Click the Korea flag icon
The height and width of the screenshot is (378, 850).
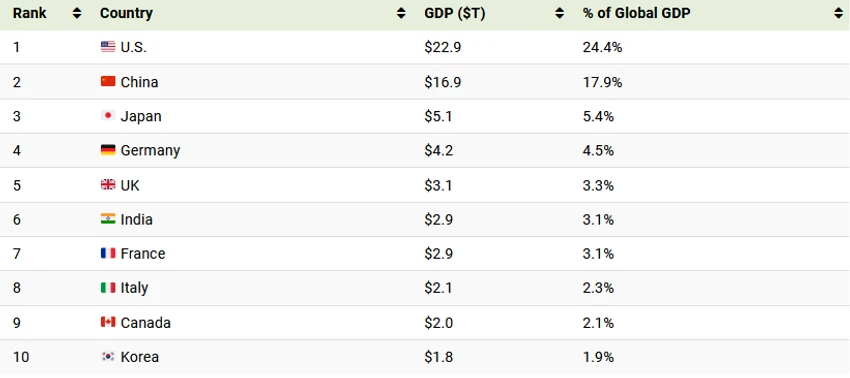tap(108, 357)
